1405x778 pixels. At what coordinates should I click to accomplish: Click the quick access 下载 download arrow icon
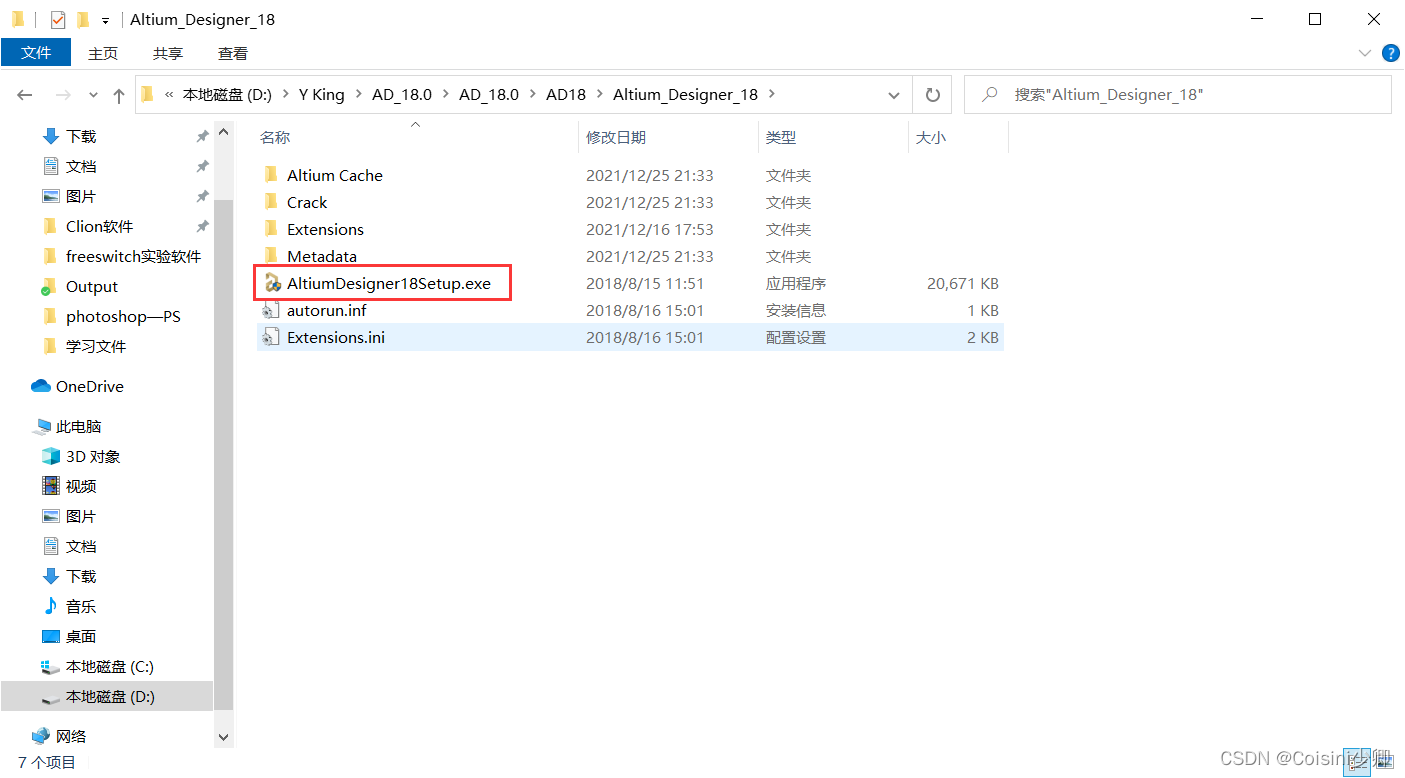[51, 136]
